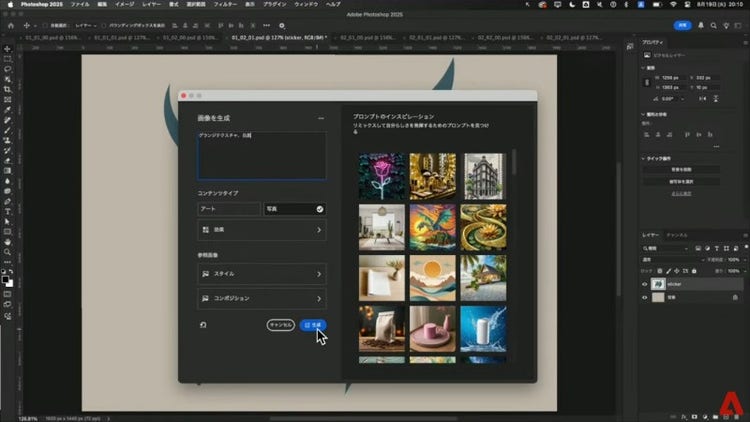The width and height of the screenshot is (750, 422).
Task: Toggle visibility of sticker layer
Action: pos(644,284)
